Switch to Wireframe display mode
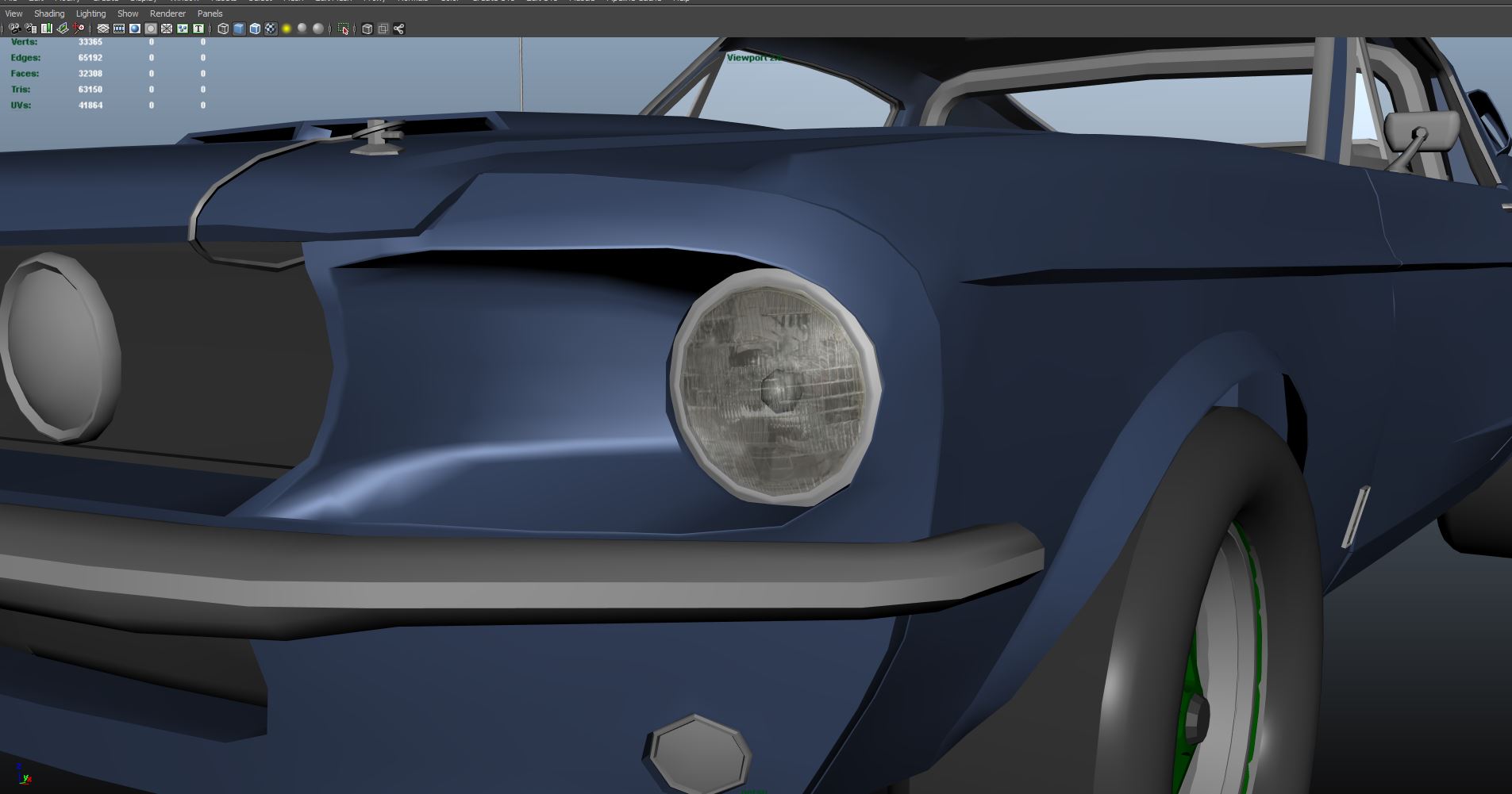 pyautogui.click(x=223, y=29)
